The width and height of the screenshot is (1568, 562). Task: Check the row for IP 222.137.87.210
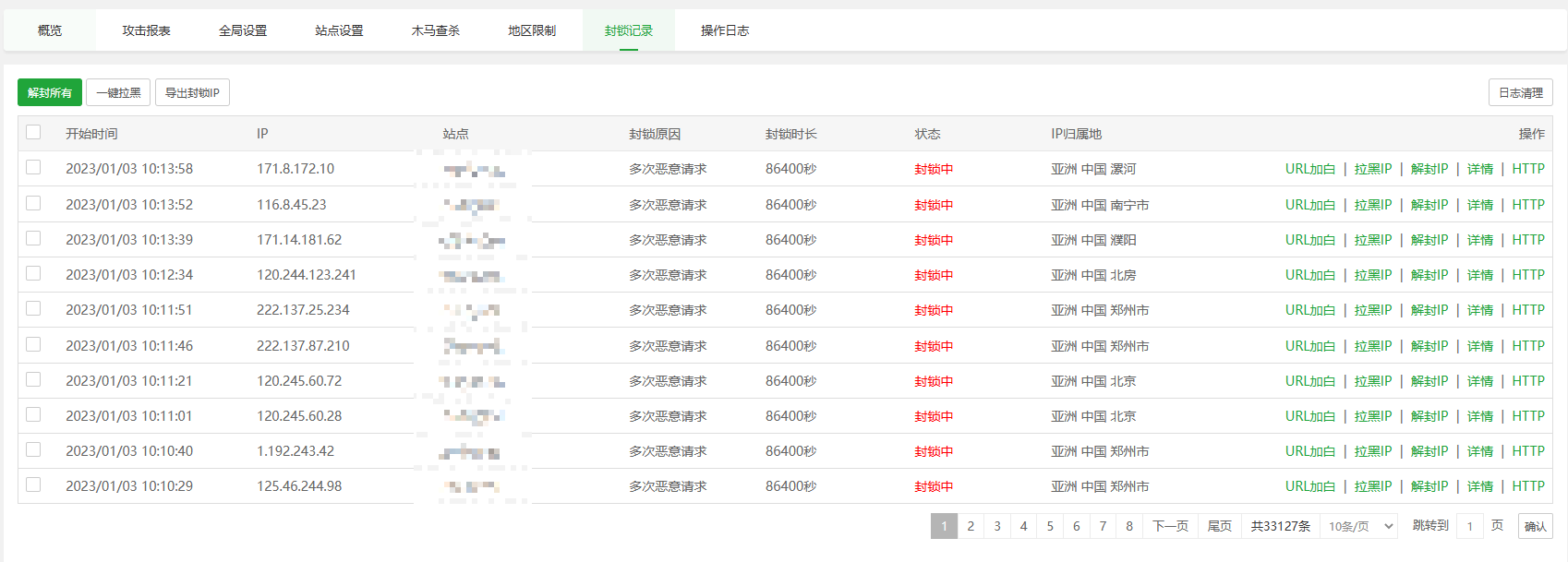(x=33, y=344)
